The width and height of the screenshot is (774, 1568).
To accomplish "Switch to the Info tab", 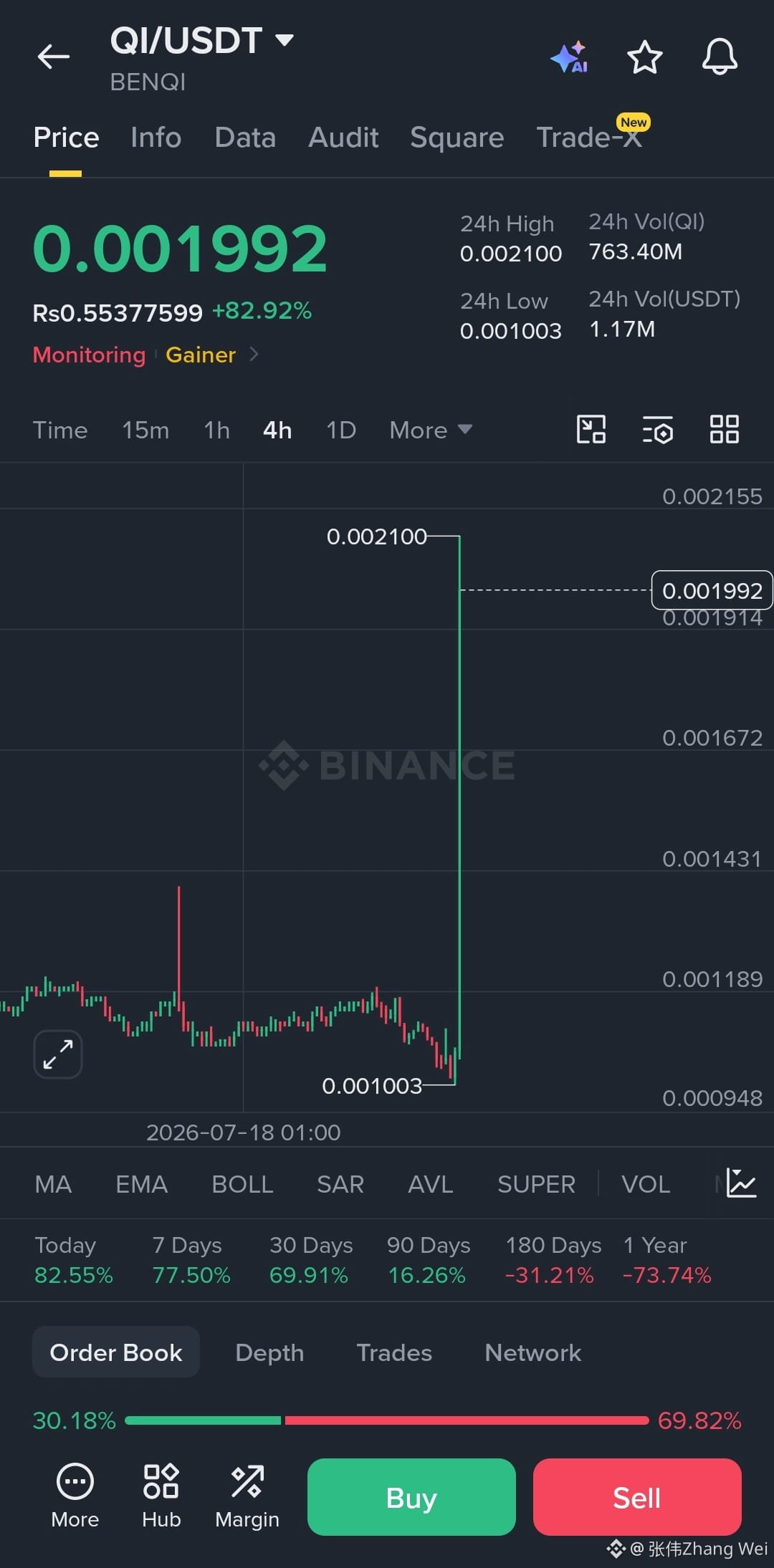I will click(x=156, y=138).
